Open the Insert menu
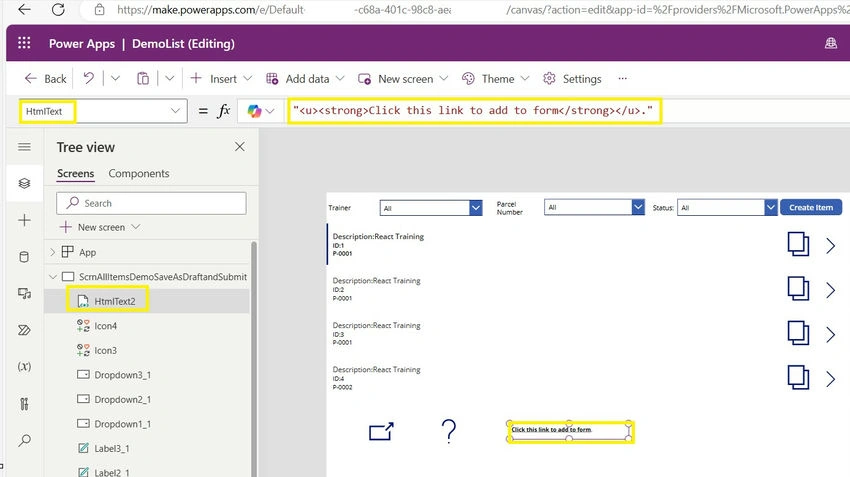 [x=221, y=79]
